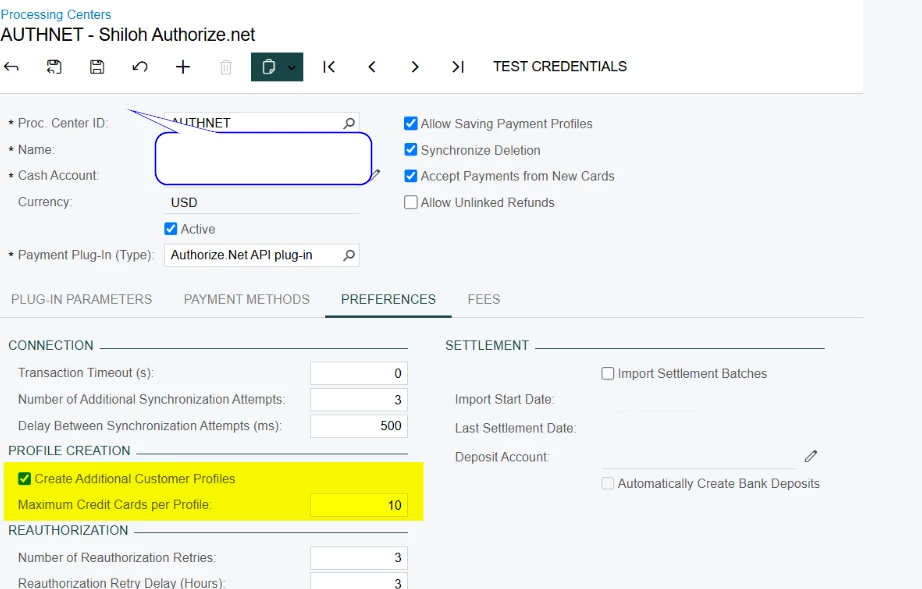Click the Deposit Account pencil edit icon
Screen dimensions: 922x589
[x=811, y=456]
